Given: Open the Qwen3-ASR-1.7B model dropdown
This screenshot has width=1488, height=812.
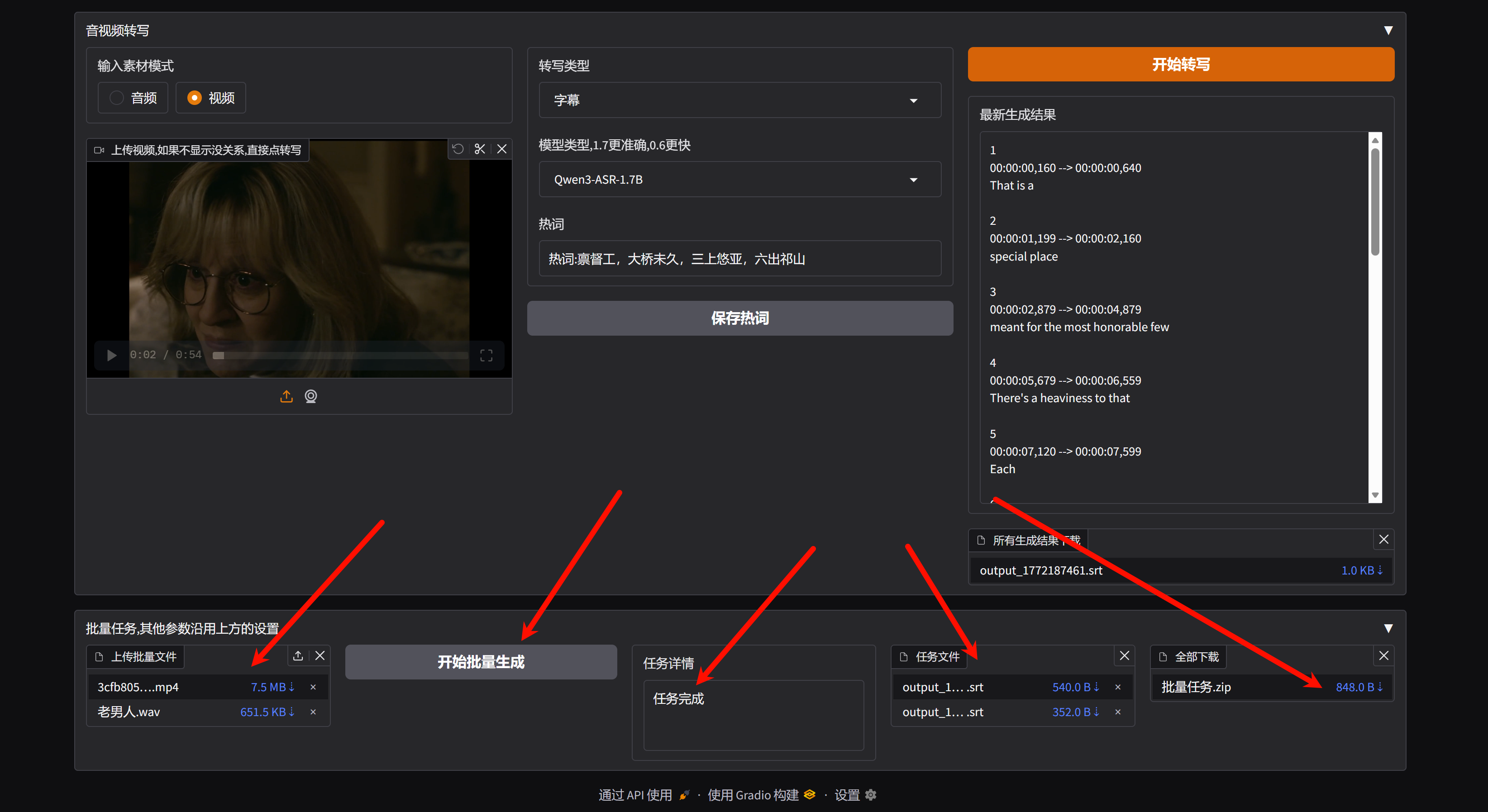Looking at the screenshot, I should [x=739, y=180].
